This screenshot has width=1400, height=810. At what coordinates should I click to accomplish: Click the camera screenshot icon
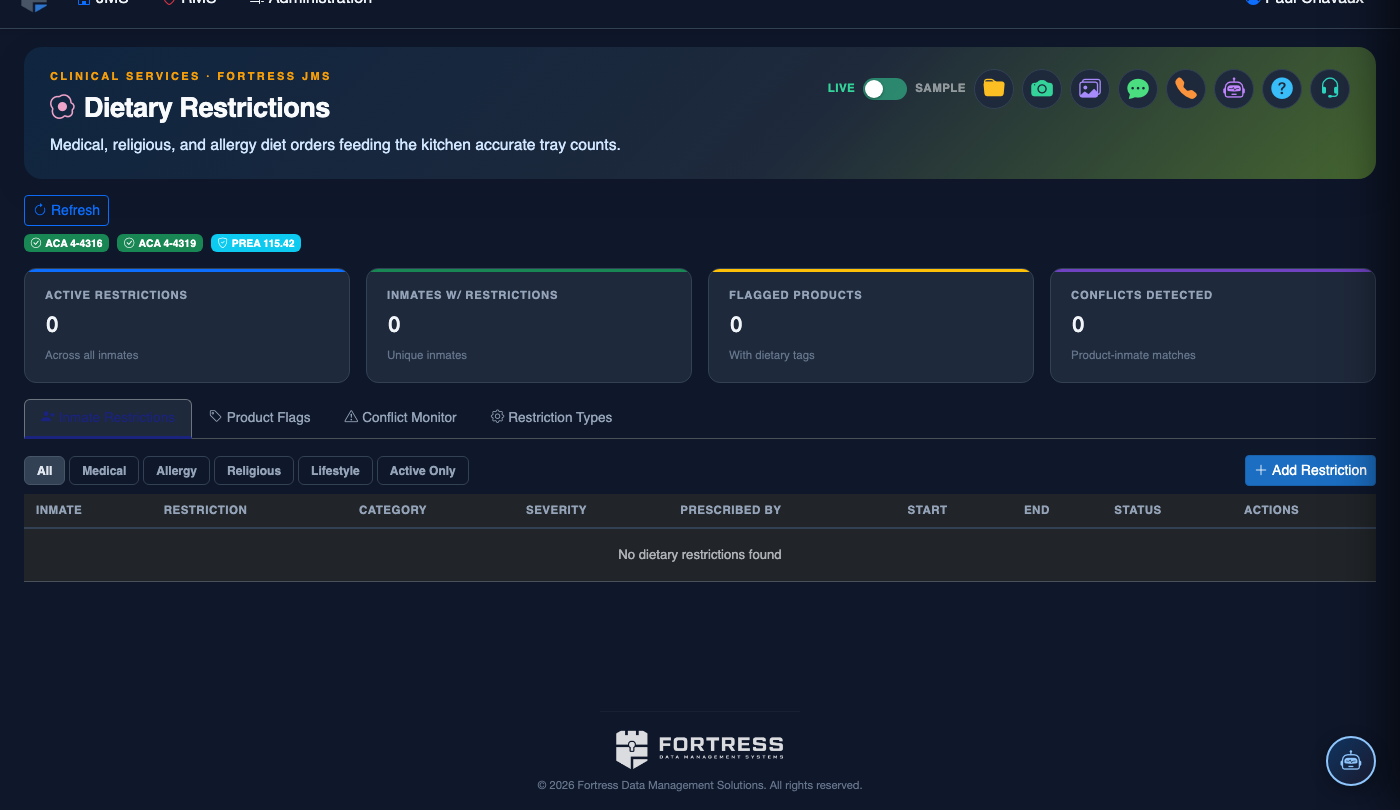pos(1041,88)
